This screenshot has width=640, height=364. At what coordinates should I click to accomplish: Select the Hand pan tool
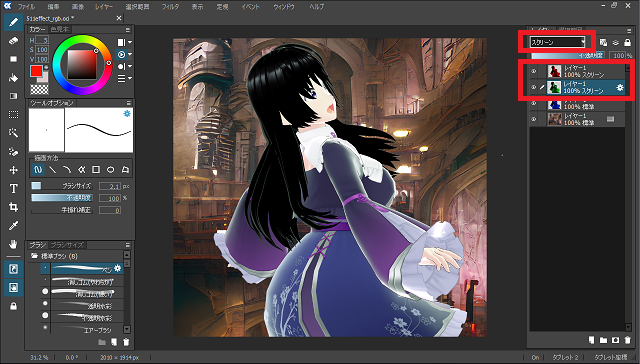point(13,244)
